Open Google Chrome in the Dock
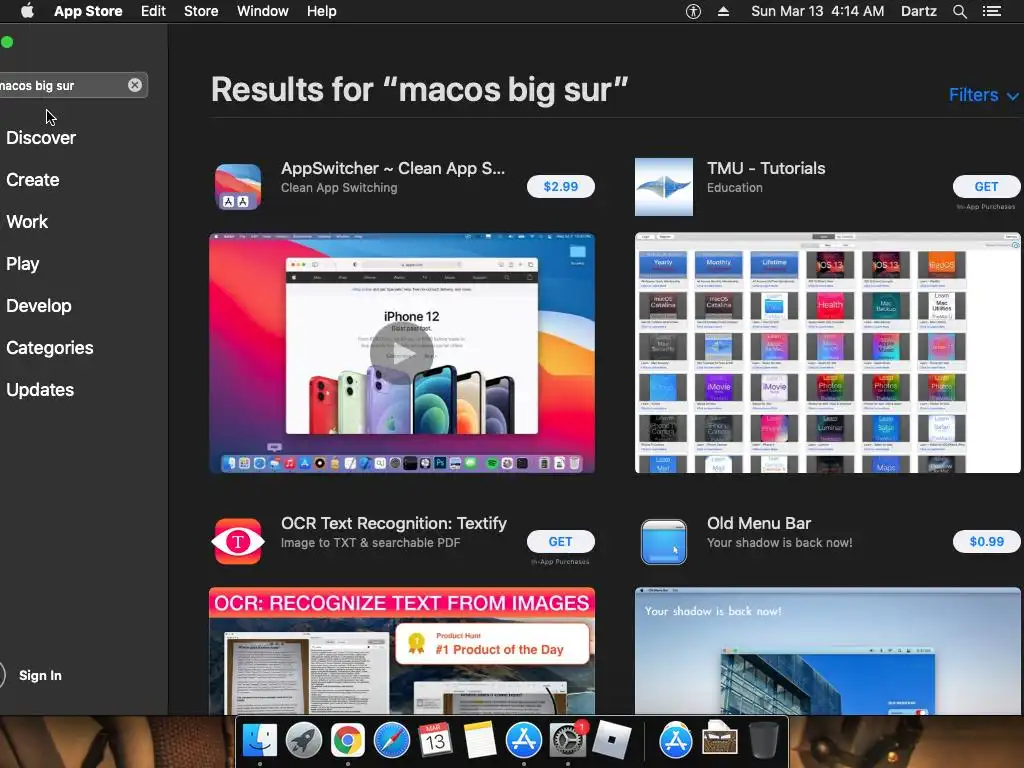 coord(347,740)
